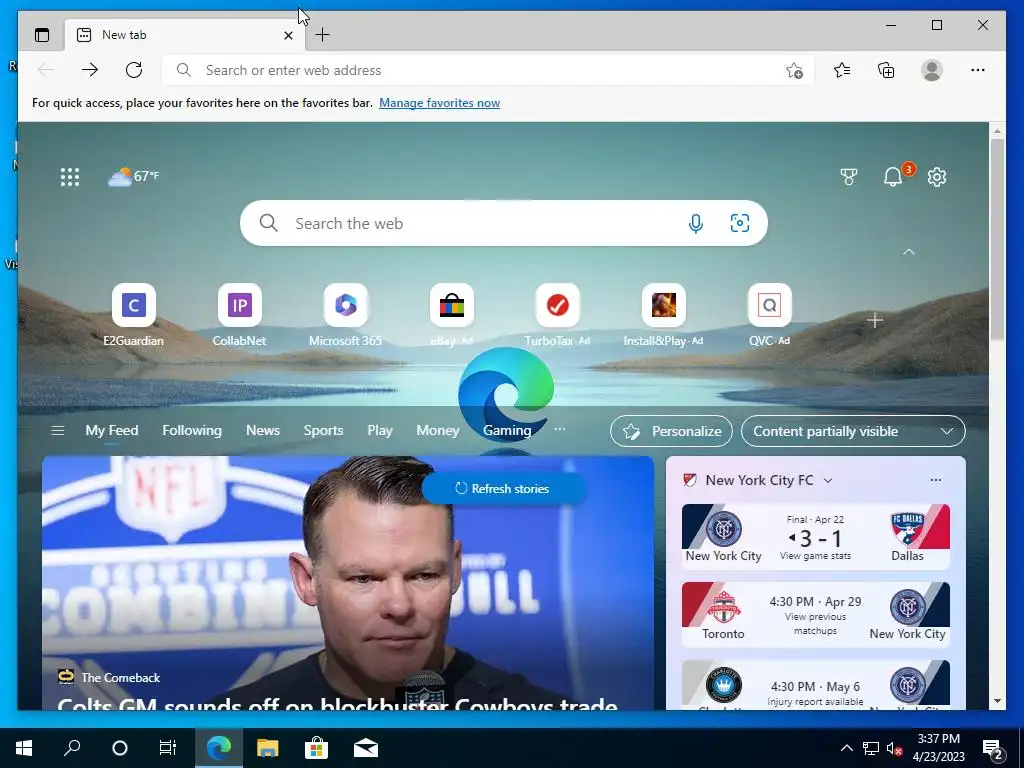Open the Collections icon
The width and height of the screenshot is (1024, 768).
coord(886,70)
